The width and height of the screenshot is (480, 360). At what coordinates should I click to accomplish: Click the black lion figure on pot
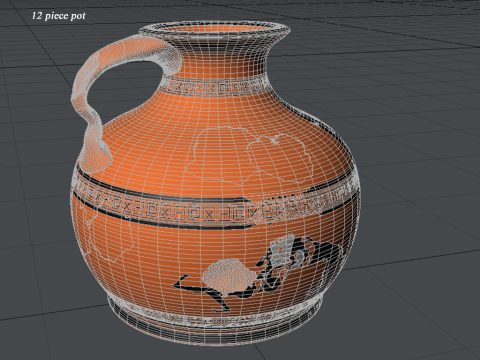coord(258,273)
